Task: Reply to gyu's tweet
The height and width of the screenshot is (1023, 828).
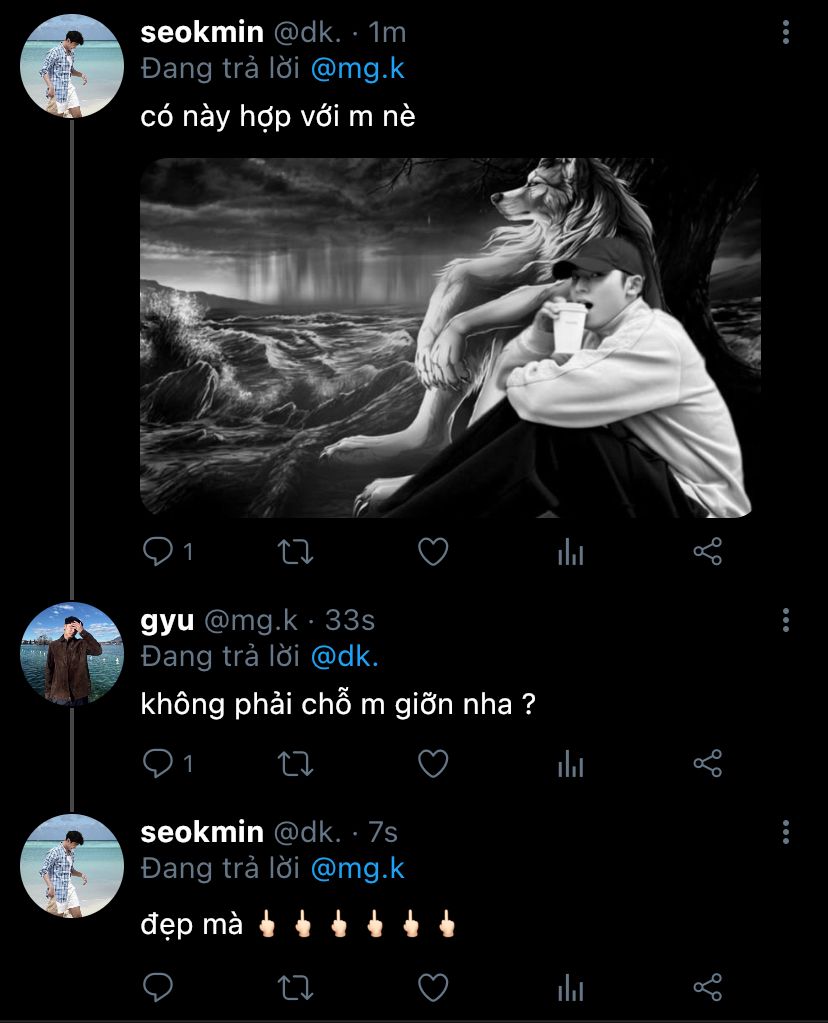Action: tap(159, 765)
